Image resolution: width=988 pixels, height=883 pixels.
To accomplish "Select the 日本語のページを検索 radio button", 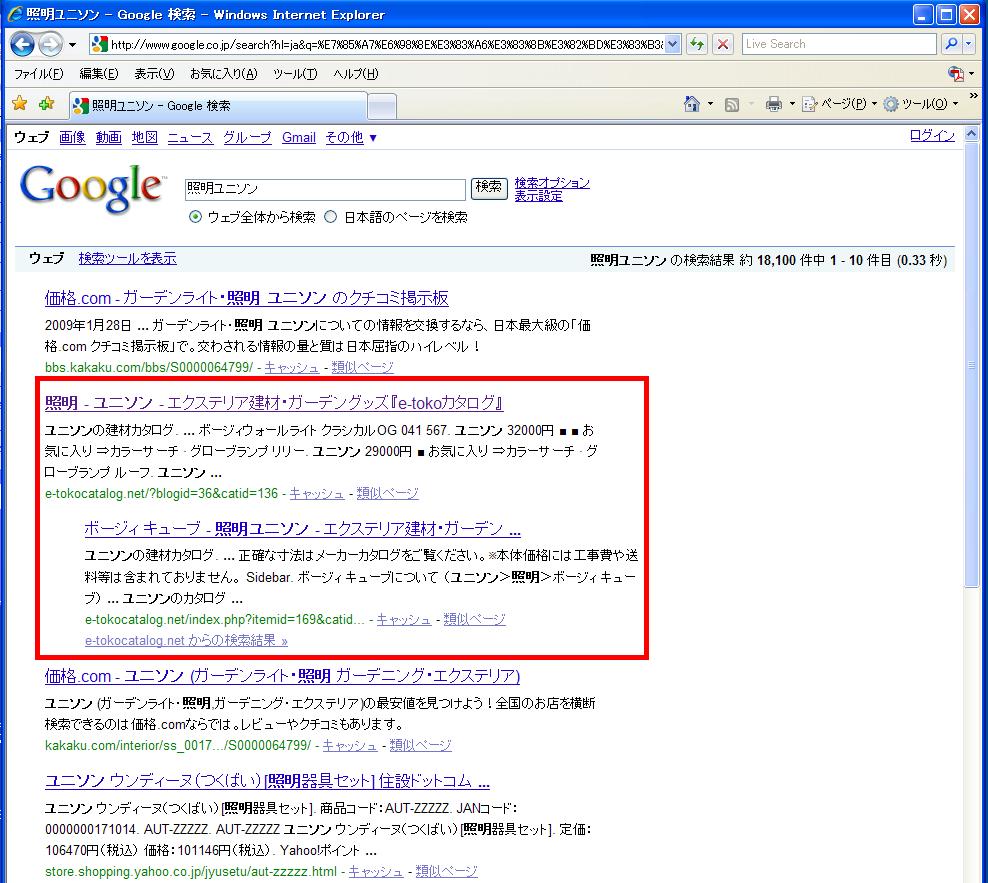I will coord(331,217).
